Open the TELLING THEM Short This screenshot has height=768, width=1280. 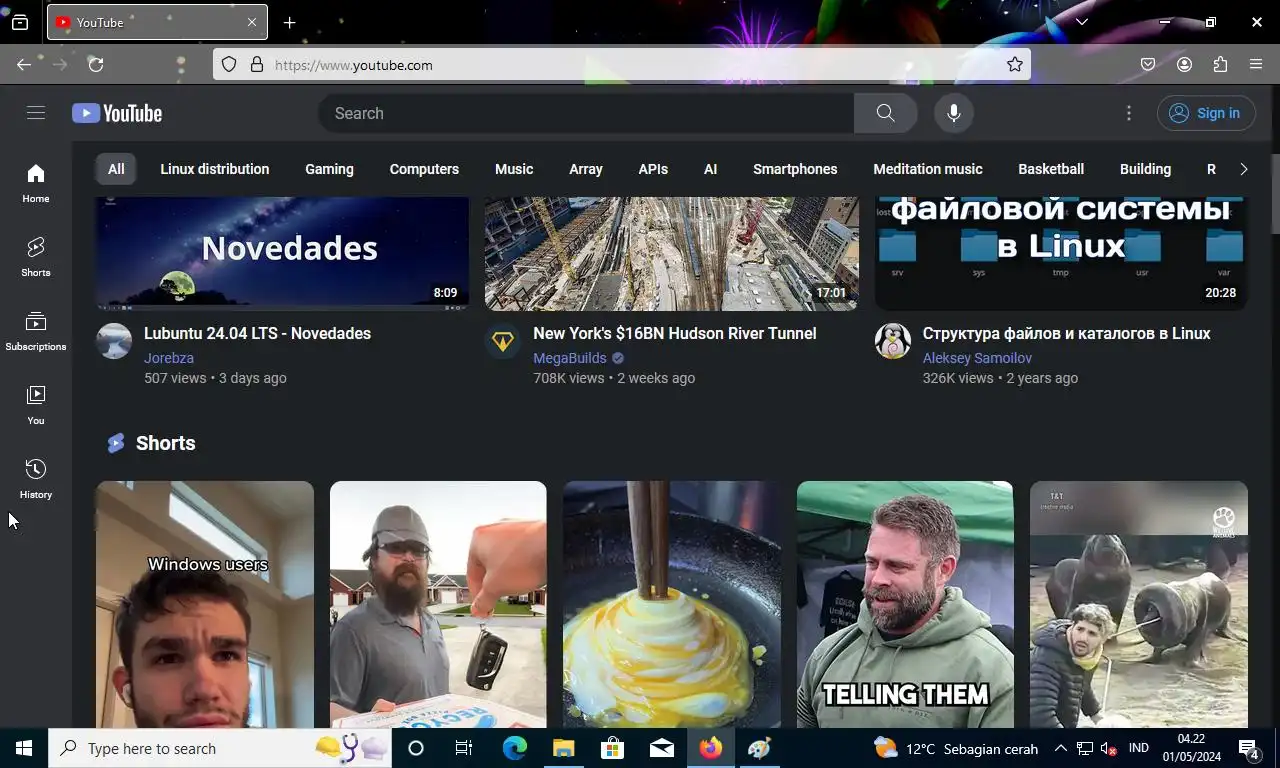pyautogui.click(x=905, y=604)
